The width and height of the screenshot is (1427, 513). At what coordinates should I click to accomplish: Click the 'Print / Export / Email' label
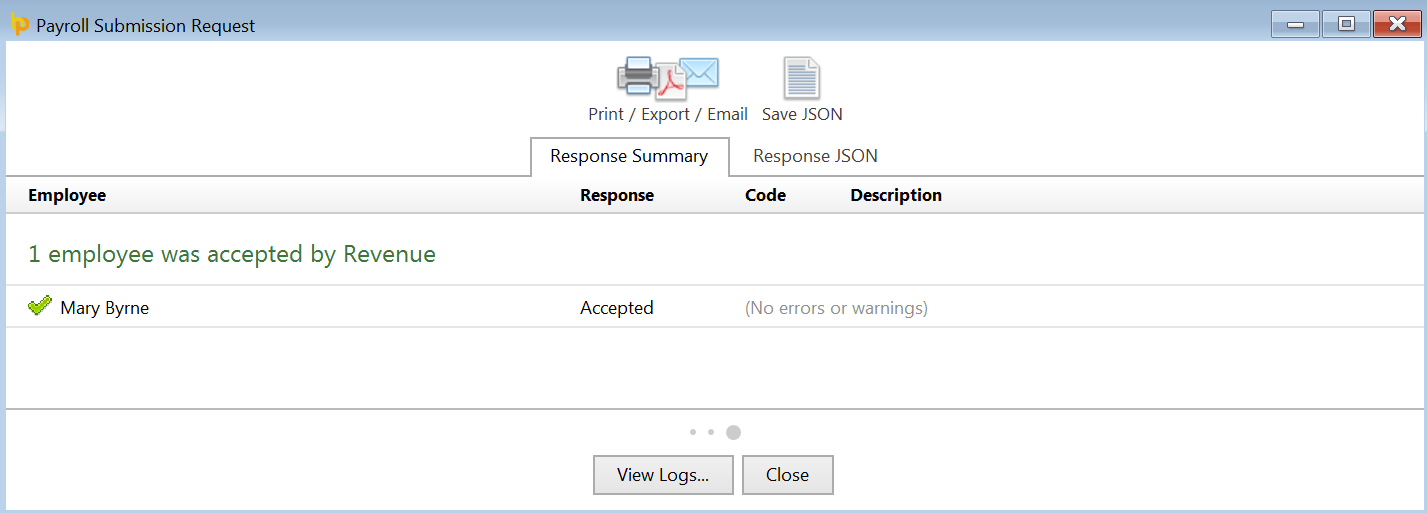click(x=668, y=114)
